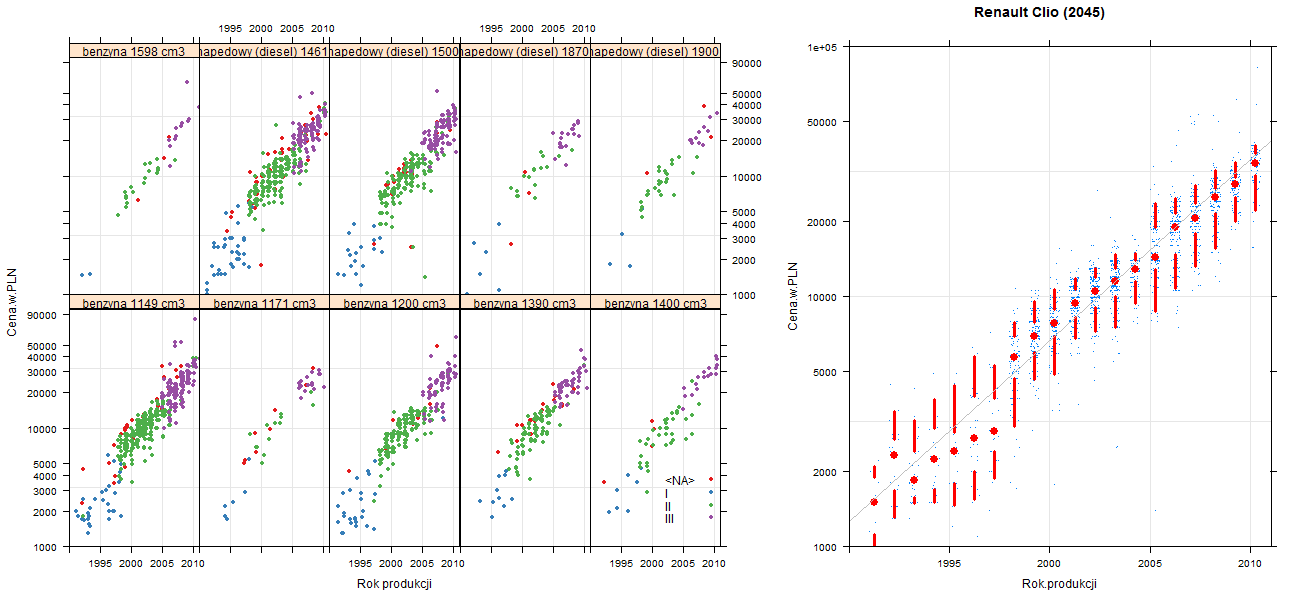
Task: Select the "napedowy (diesel) 1870" panel header
Action: tap(525, 50)
